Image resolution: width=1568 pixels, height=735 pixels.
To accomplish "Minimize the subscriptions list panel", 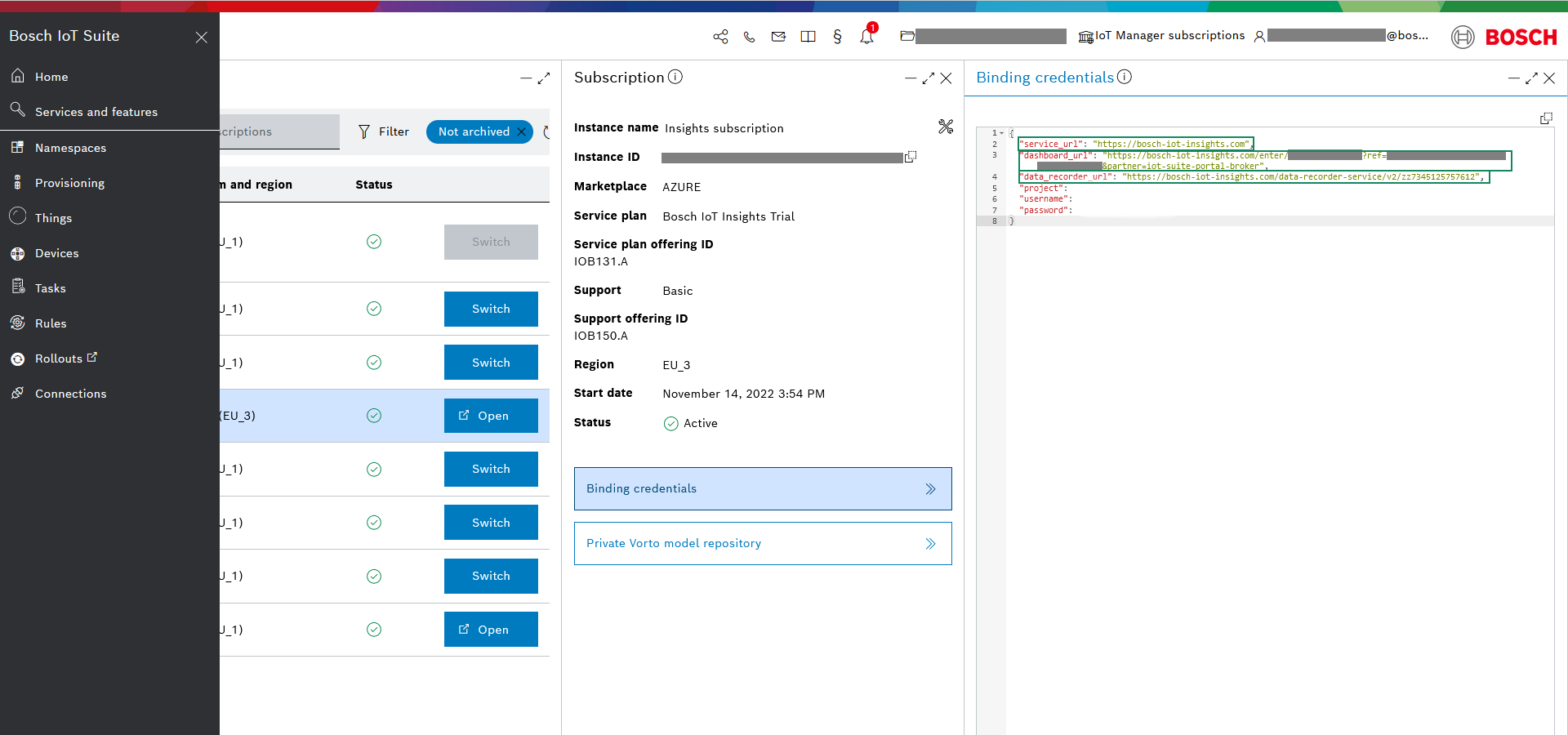I will tap(526, 78).
